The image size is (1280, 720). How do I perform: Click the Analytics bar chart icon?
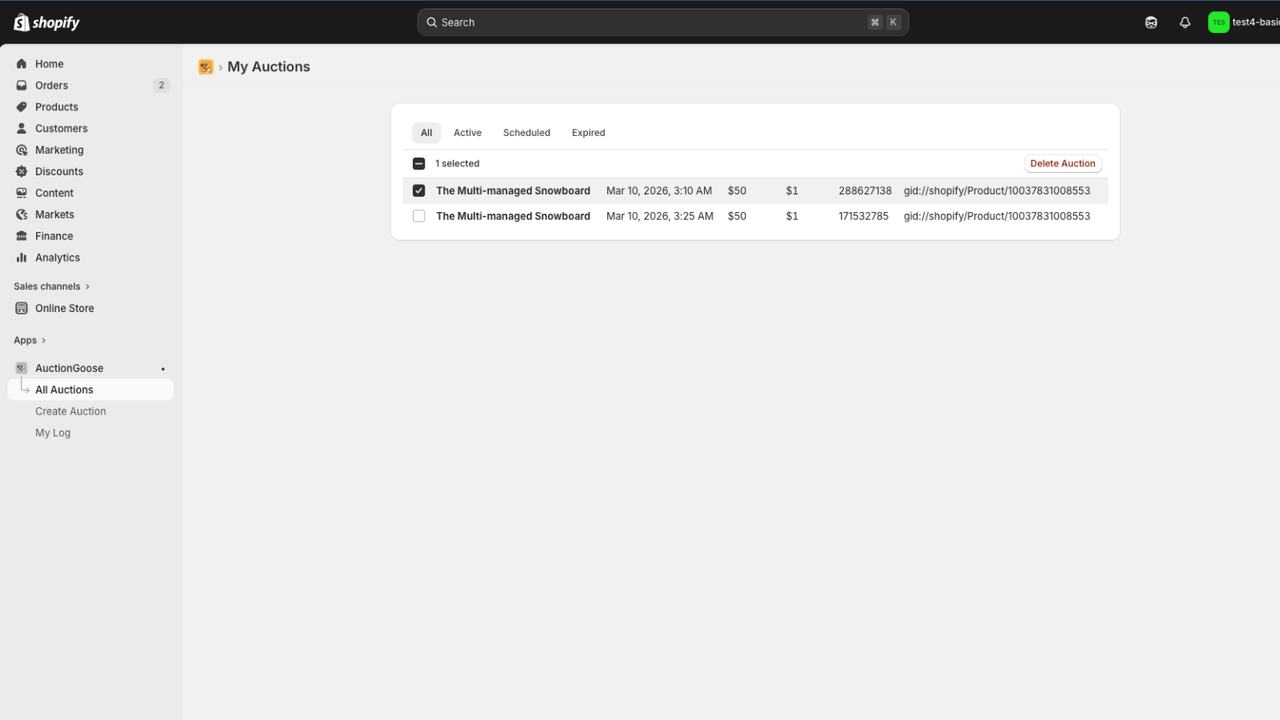tap(22, 257)
